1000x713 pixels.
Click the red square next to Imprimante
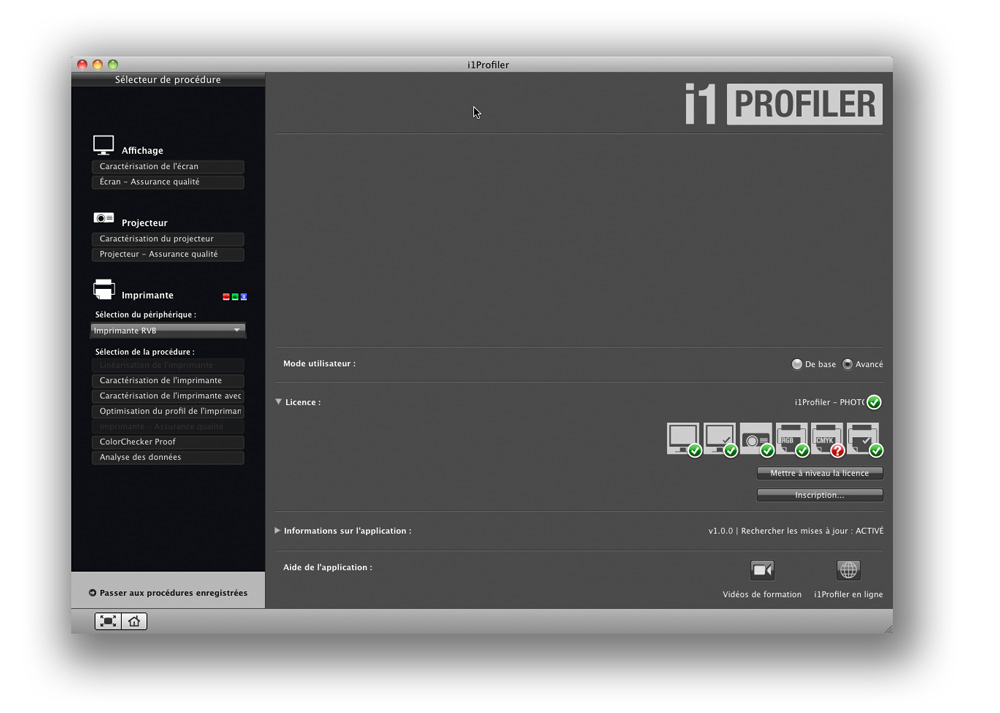(226, 297)
